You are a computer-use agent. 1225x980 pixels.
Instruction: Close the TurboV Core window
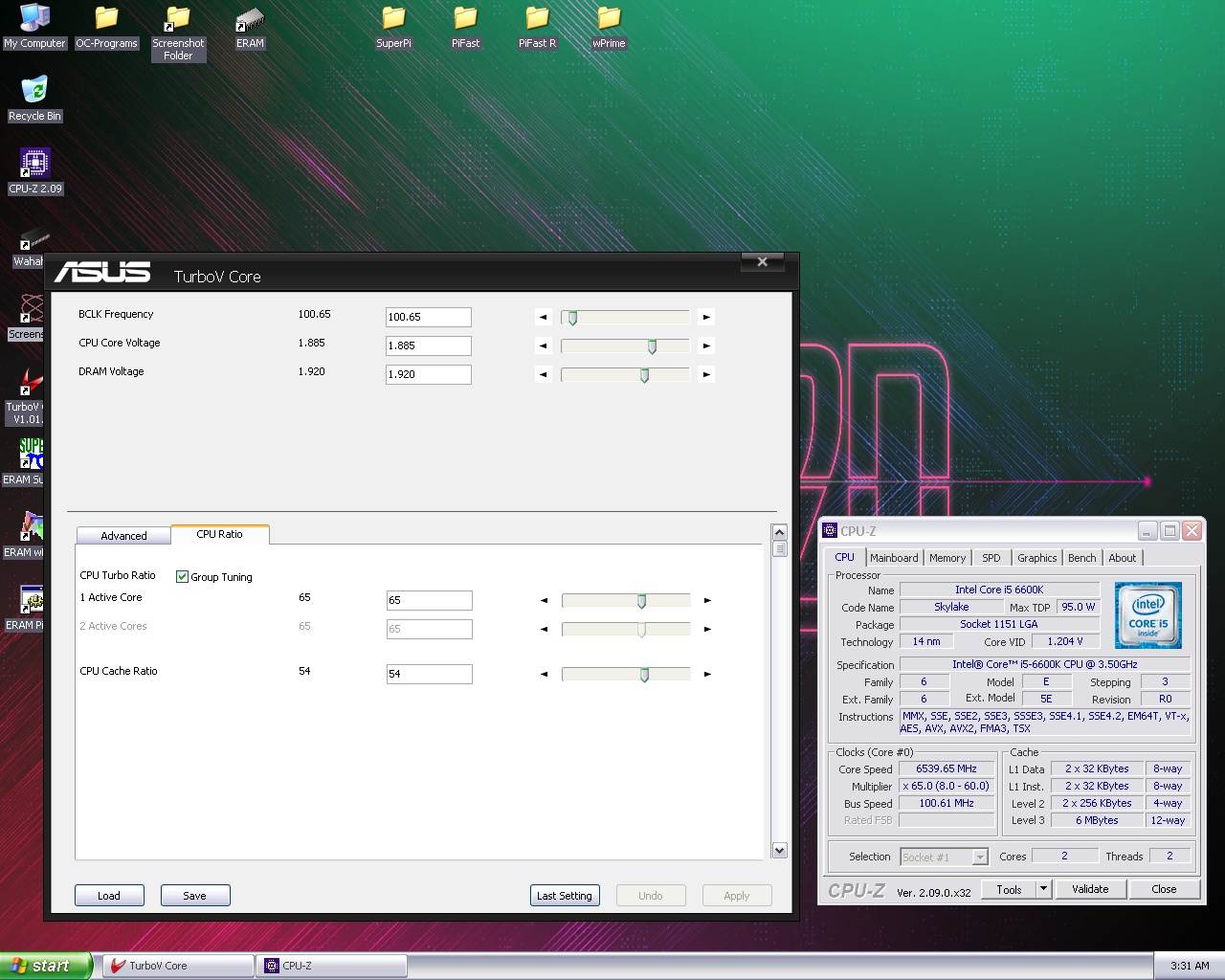[x=763, y=261]
